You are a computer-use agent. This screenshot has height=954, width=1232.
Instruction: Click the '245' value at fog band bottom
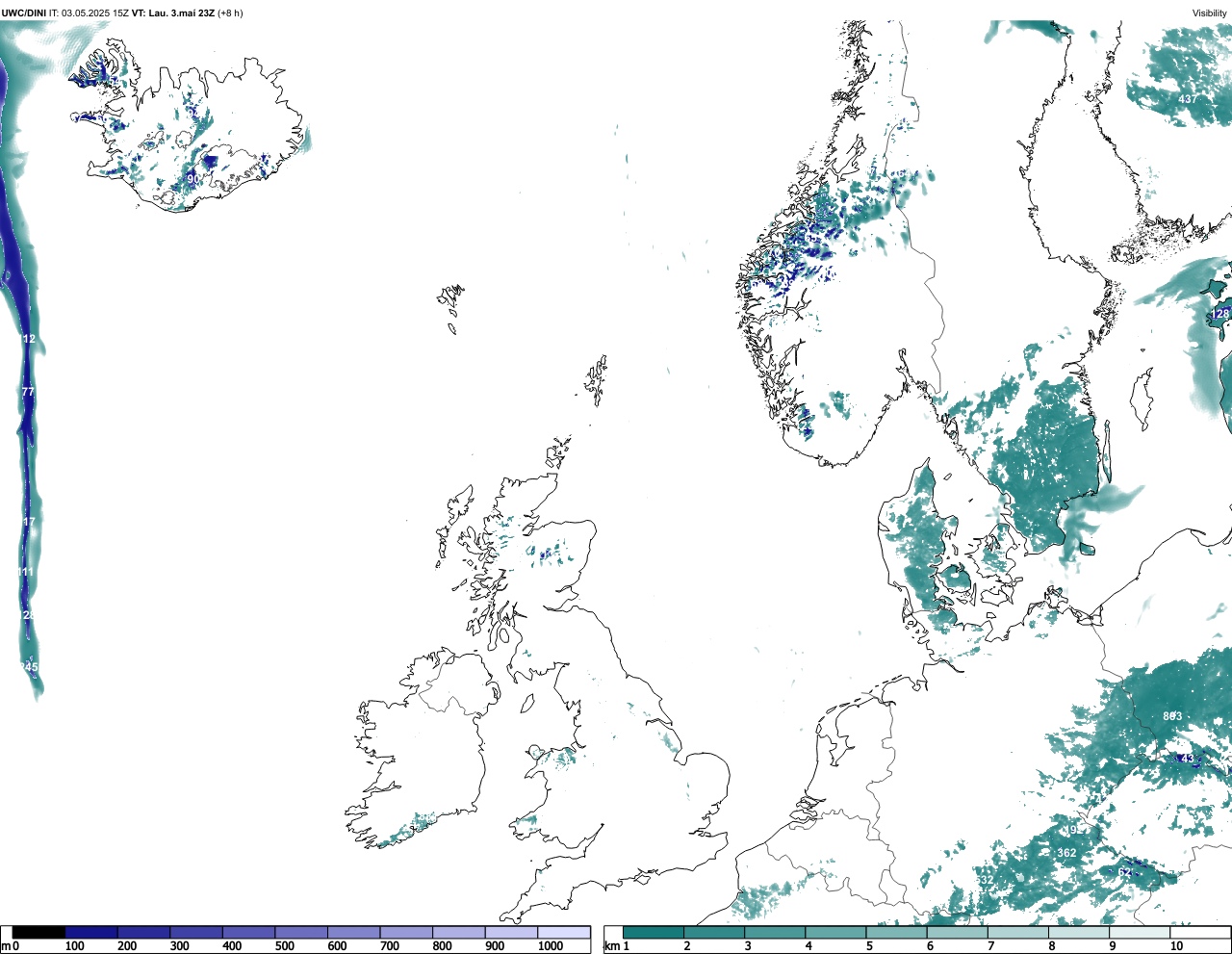[x=29, y=667]
